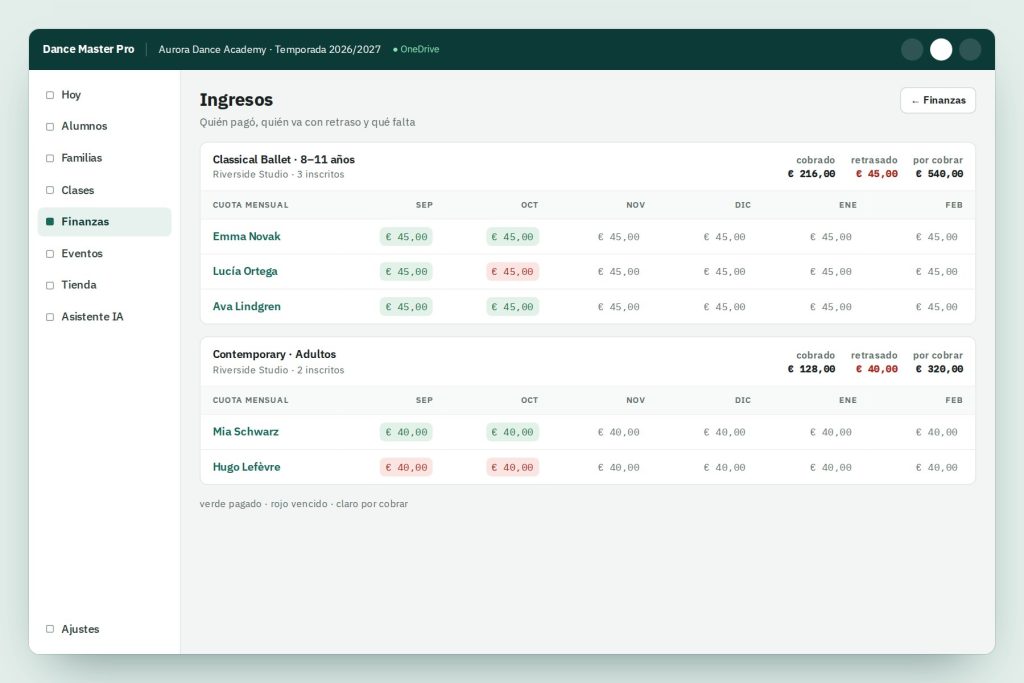Click the OneDrive sync status indicator
The image size is (1024, 683).
(x=416, y=50)
